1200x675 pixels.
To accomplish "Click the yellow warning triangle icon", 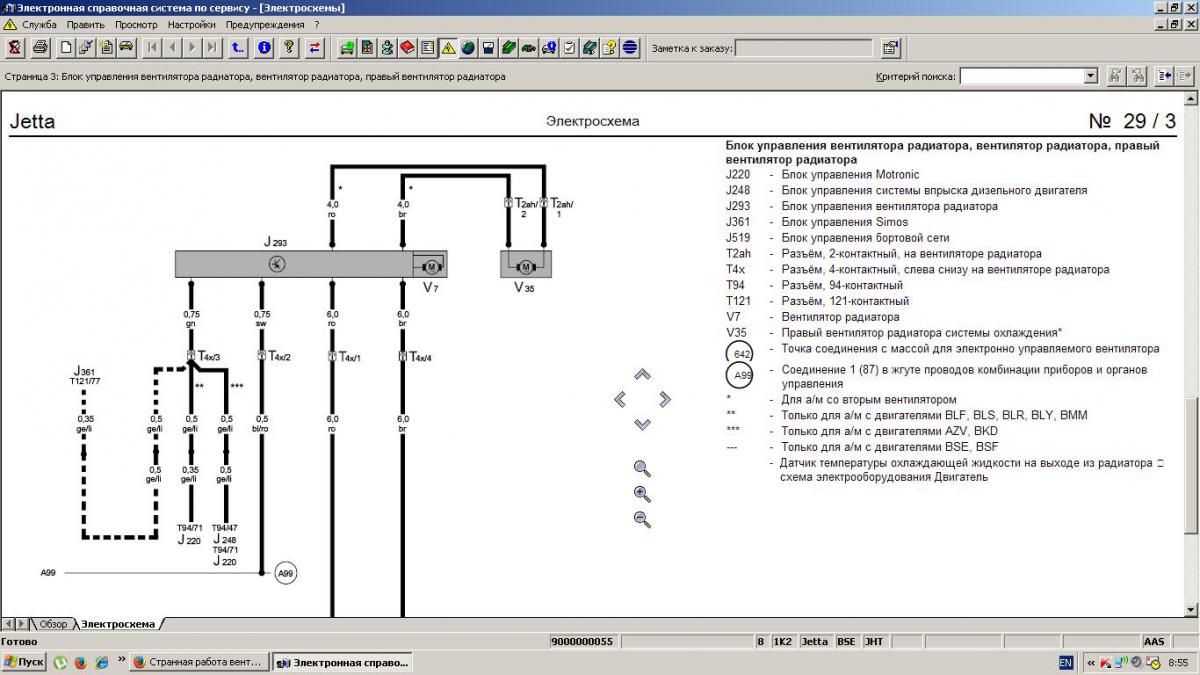I will (447, 47).
